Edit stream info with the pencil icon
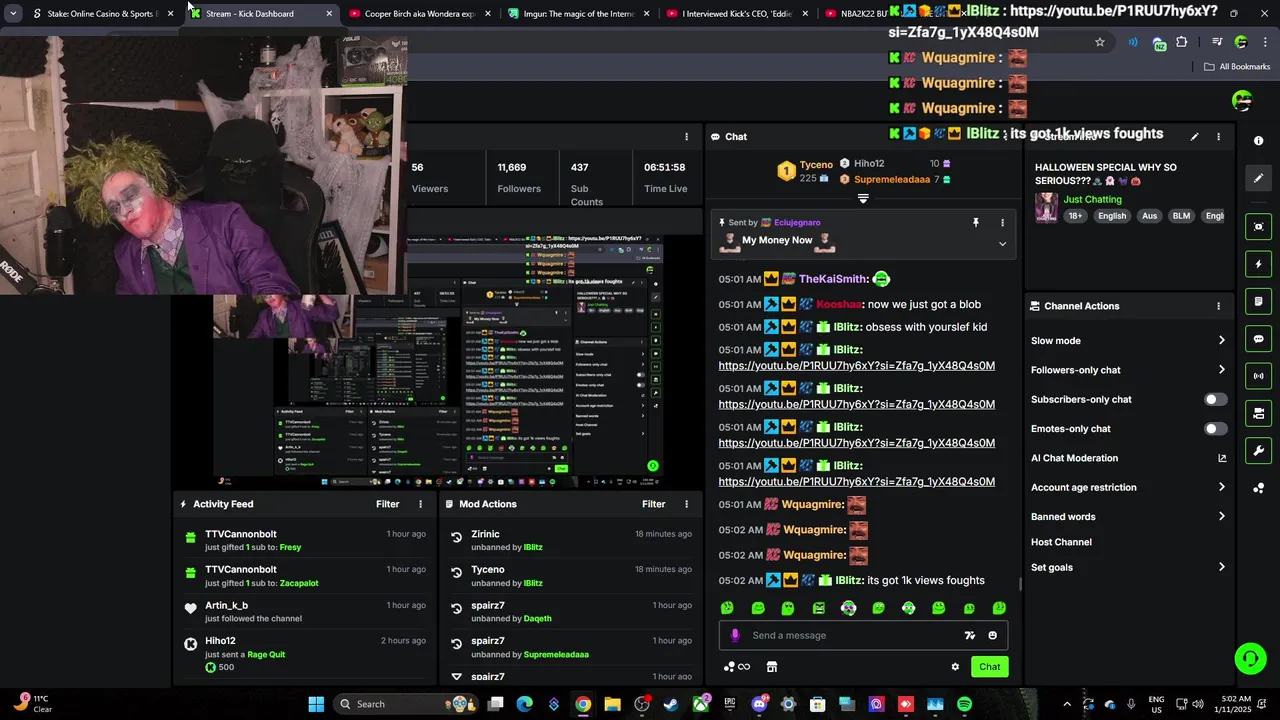 pos(1194,137)
